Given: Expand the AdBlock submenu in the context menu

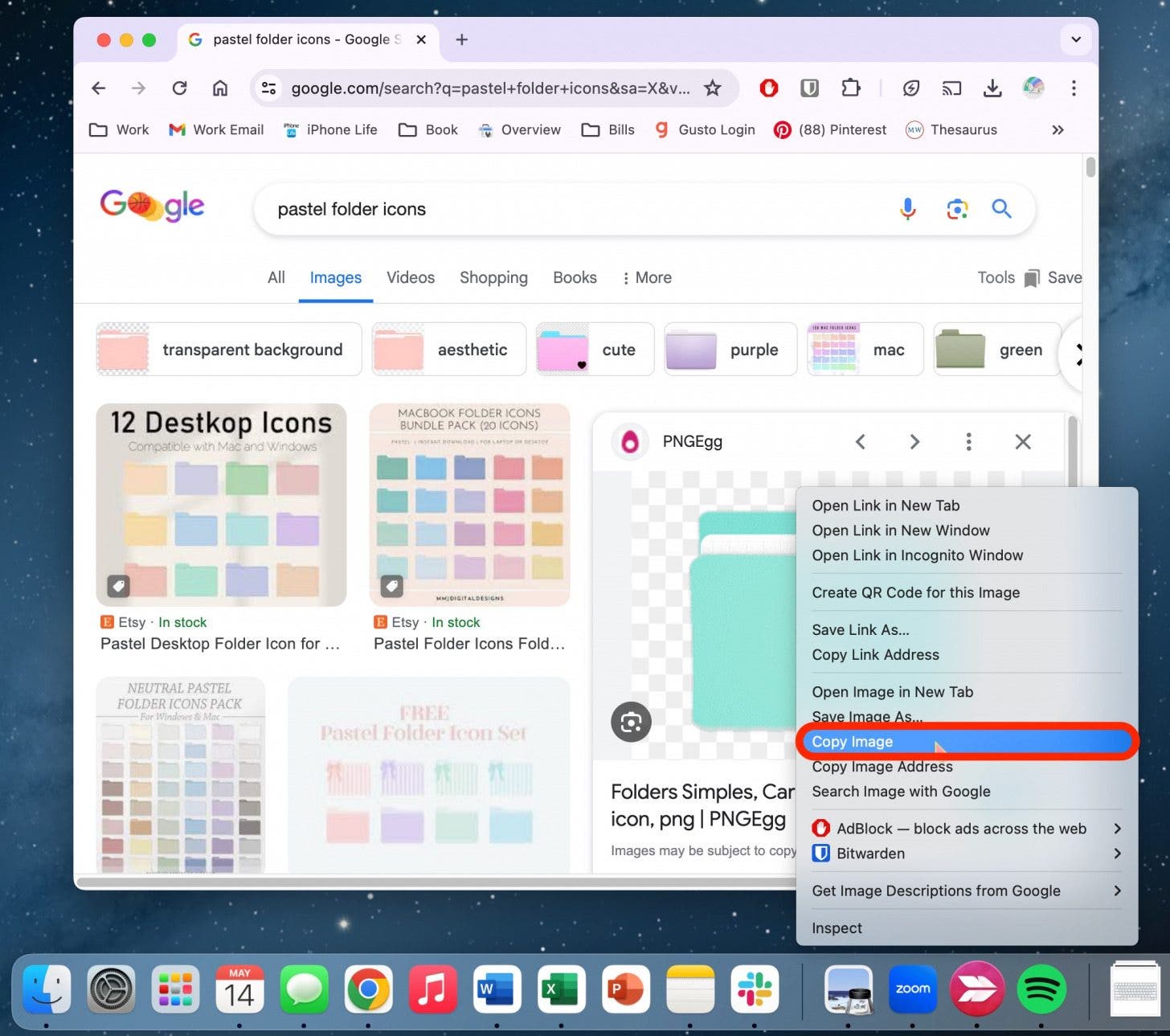Looking at the screenshot, I should pyautogui.click(x=1117, y=828).
